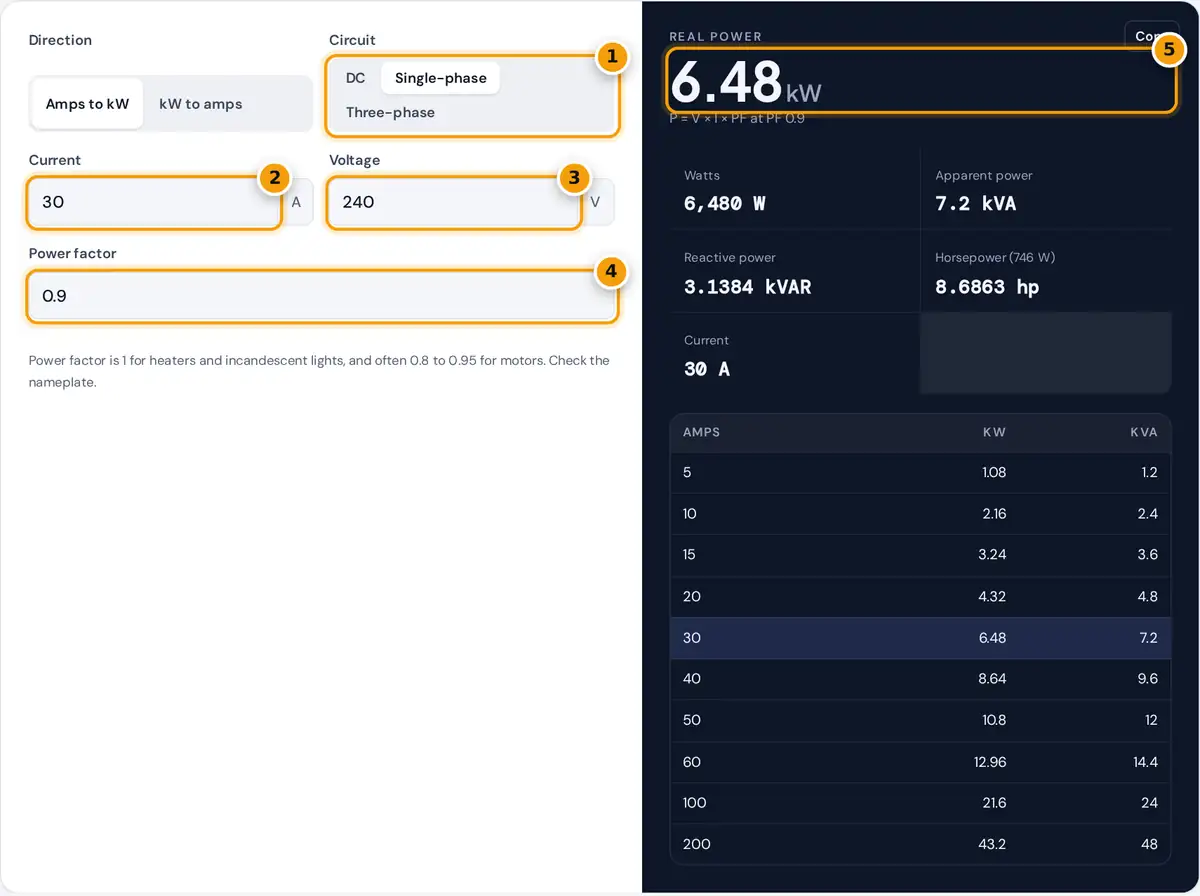This screenshot has height=896, width=1200.
Task: Select the Amps to kW direction
Action: (88, 104)
